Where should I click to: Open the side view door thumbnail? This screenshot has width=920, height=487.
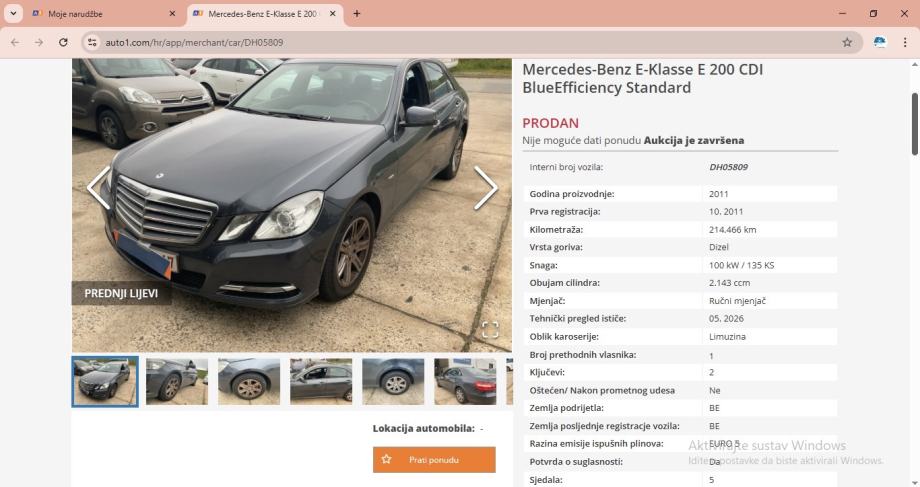321,381
